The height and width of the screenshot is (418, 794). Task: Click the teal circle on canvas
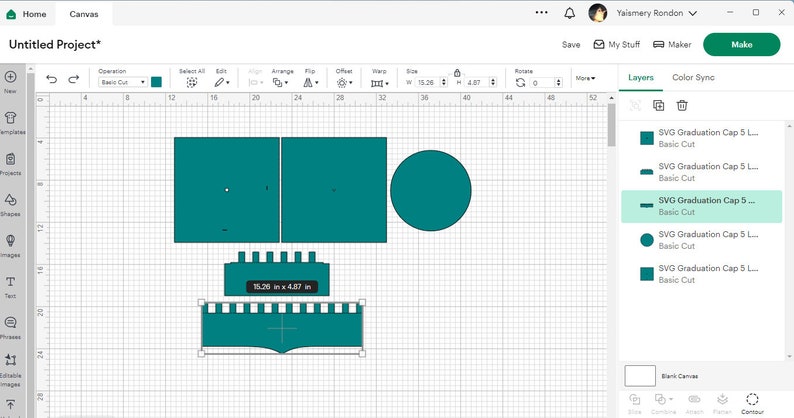pos(430,191)
